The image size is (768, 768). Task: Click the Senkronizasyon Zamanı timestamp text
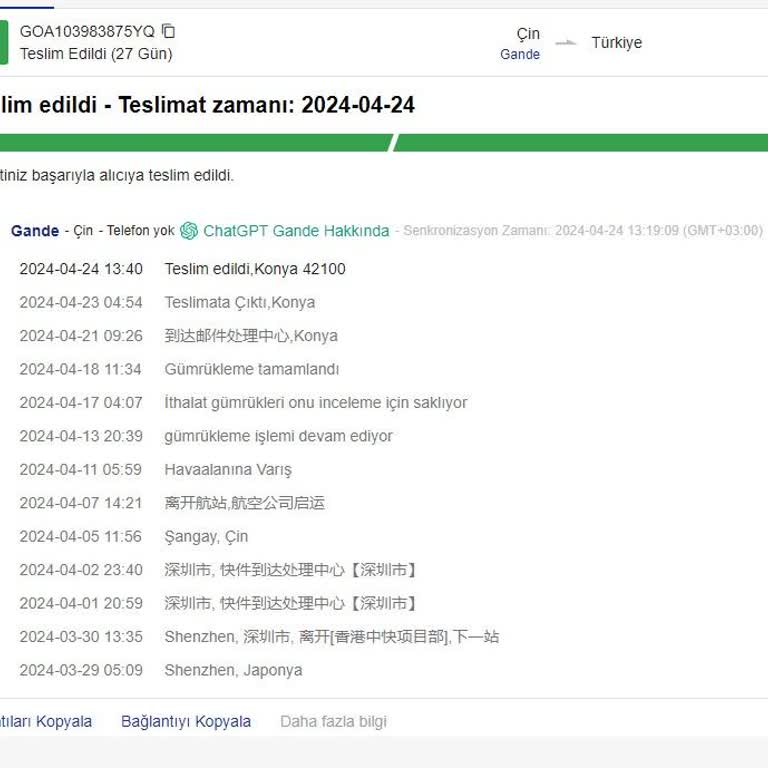tap(583, 230)
